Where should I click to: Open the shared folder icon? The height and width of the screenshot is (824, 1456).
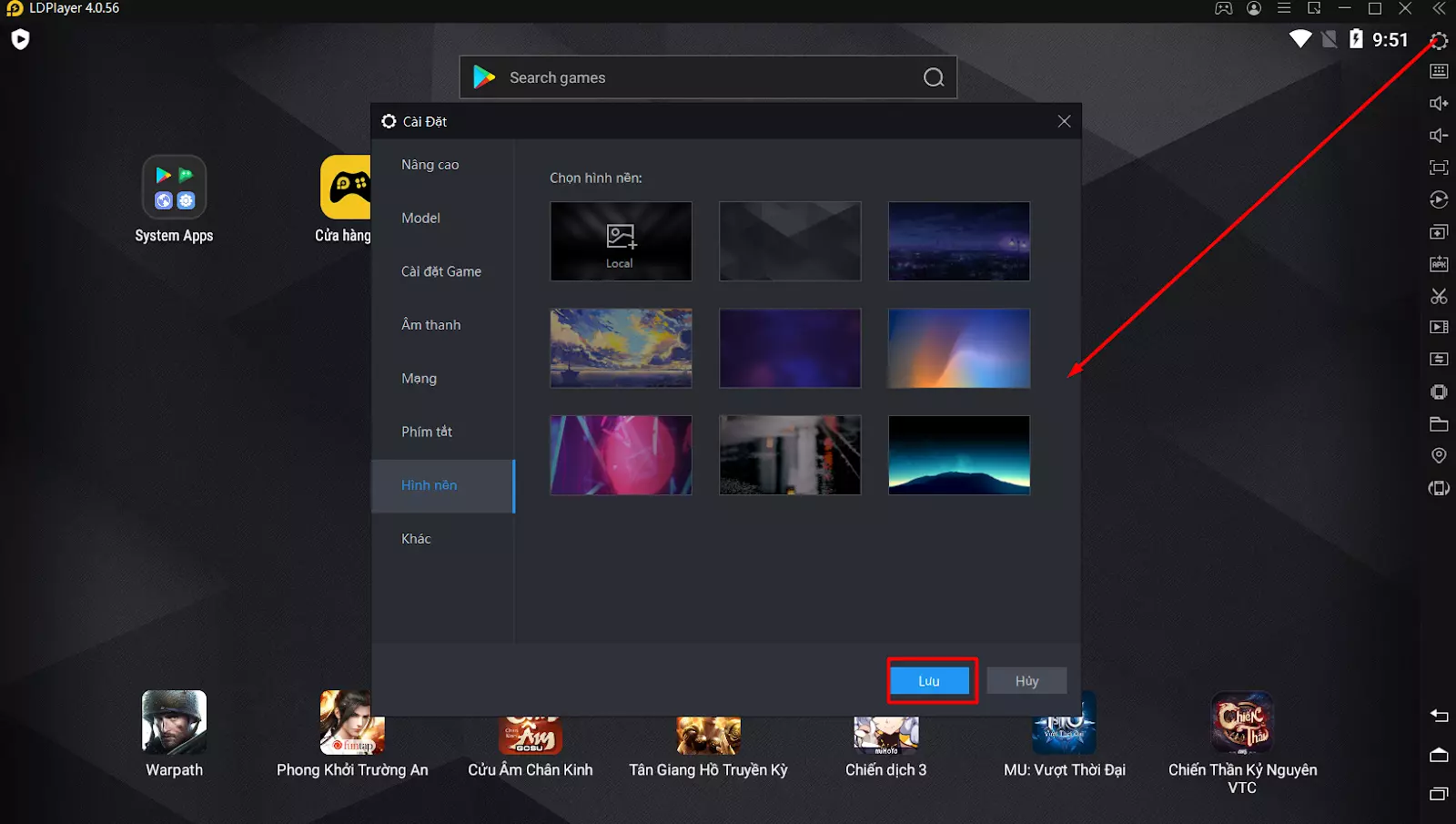click(x=1439, y=423)
